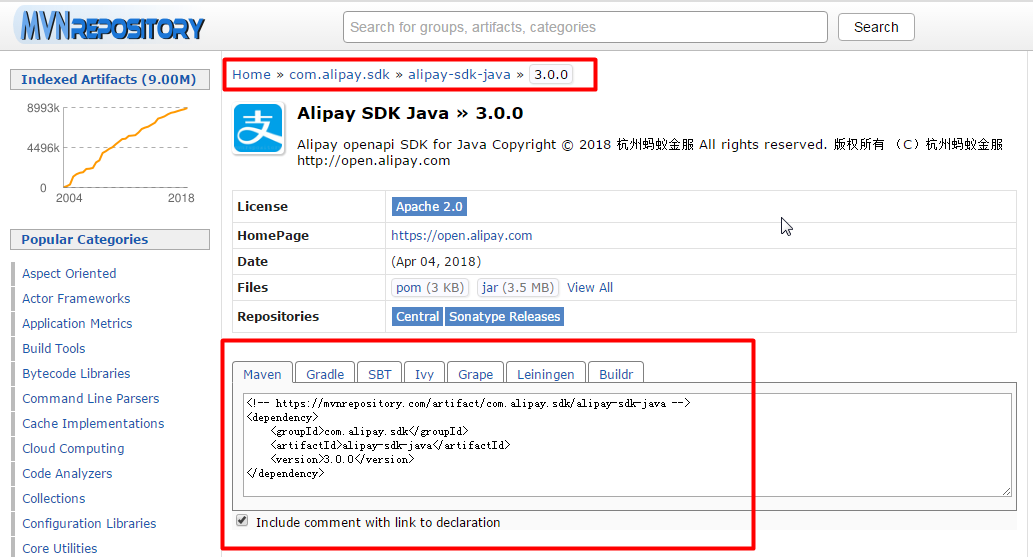
Task: Open the Configuration Libraries category
Action: 90,524
